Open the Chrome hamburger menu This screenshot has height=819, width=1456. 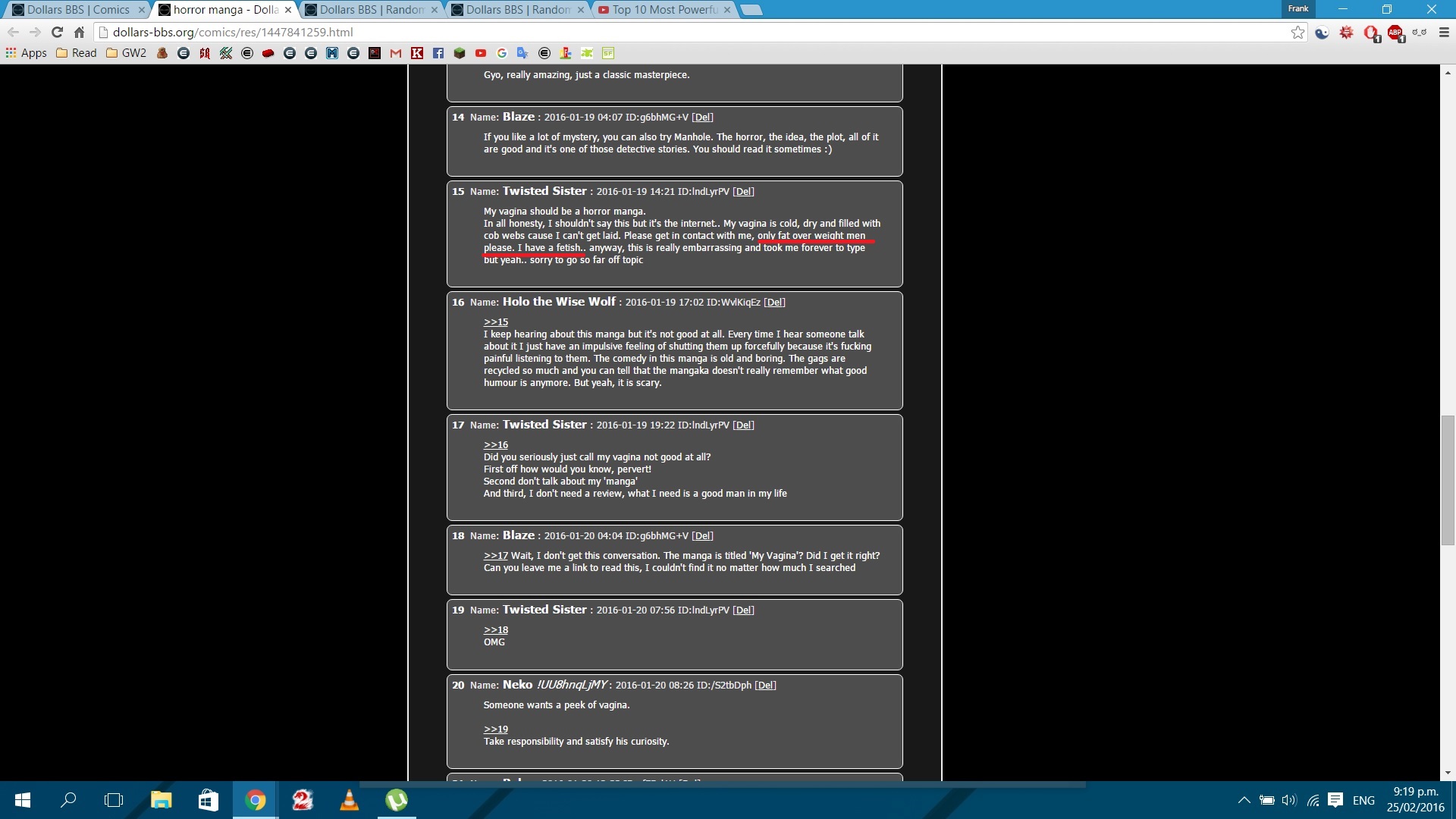[1444, 33]
